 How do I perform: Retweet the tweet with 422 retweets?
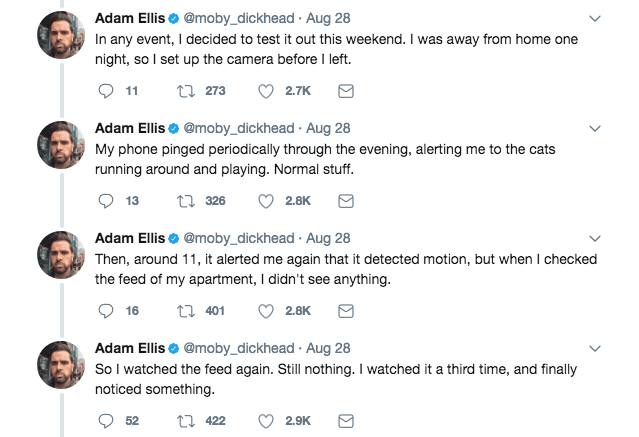pos(185,421)
